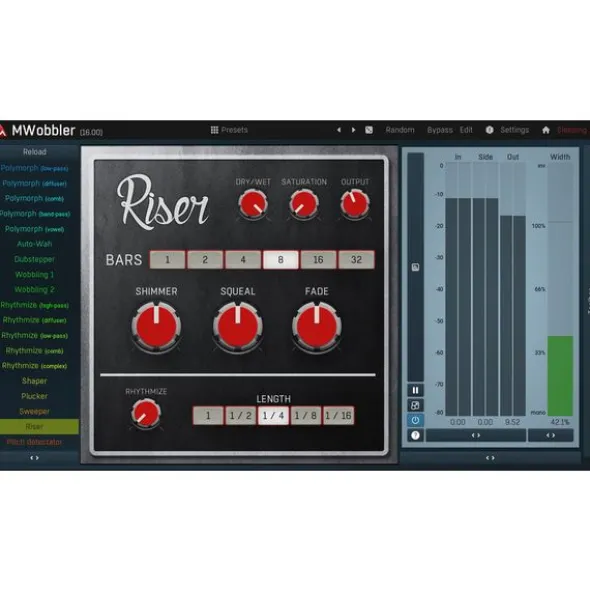
Task: Set BARS to 32
Action: (x=356, y=259)
